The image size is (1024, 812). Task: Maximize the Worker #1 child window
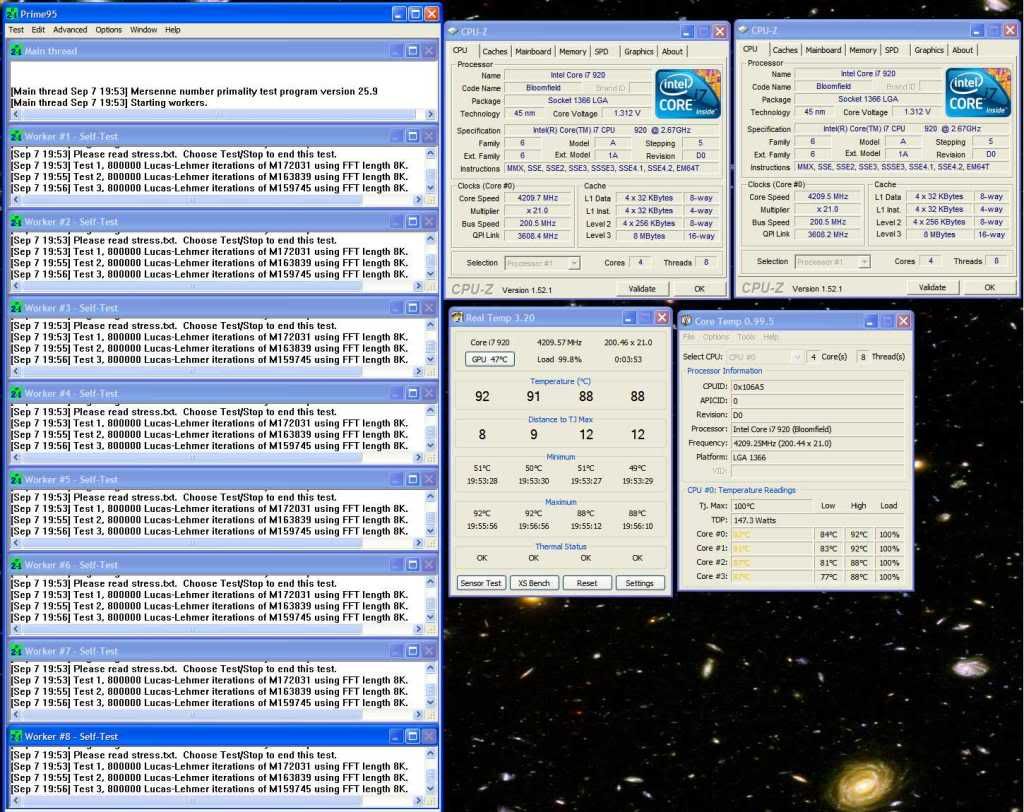413,136
